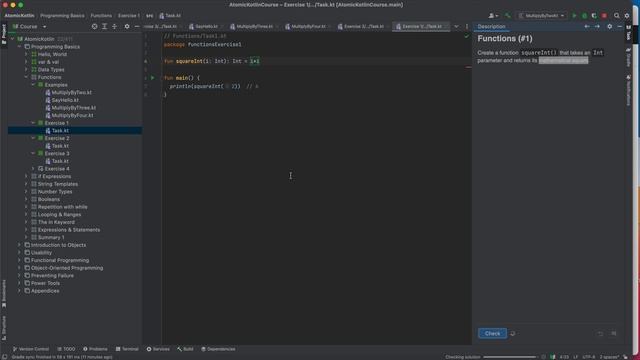Go to next task with right arrow
Viewport: 640px width, 360px height.
pos(597,27)
